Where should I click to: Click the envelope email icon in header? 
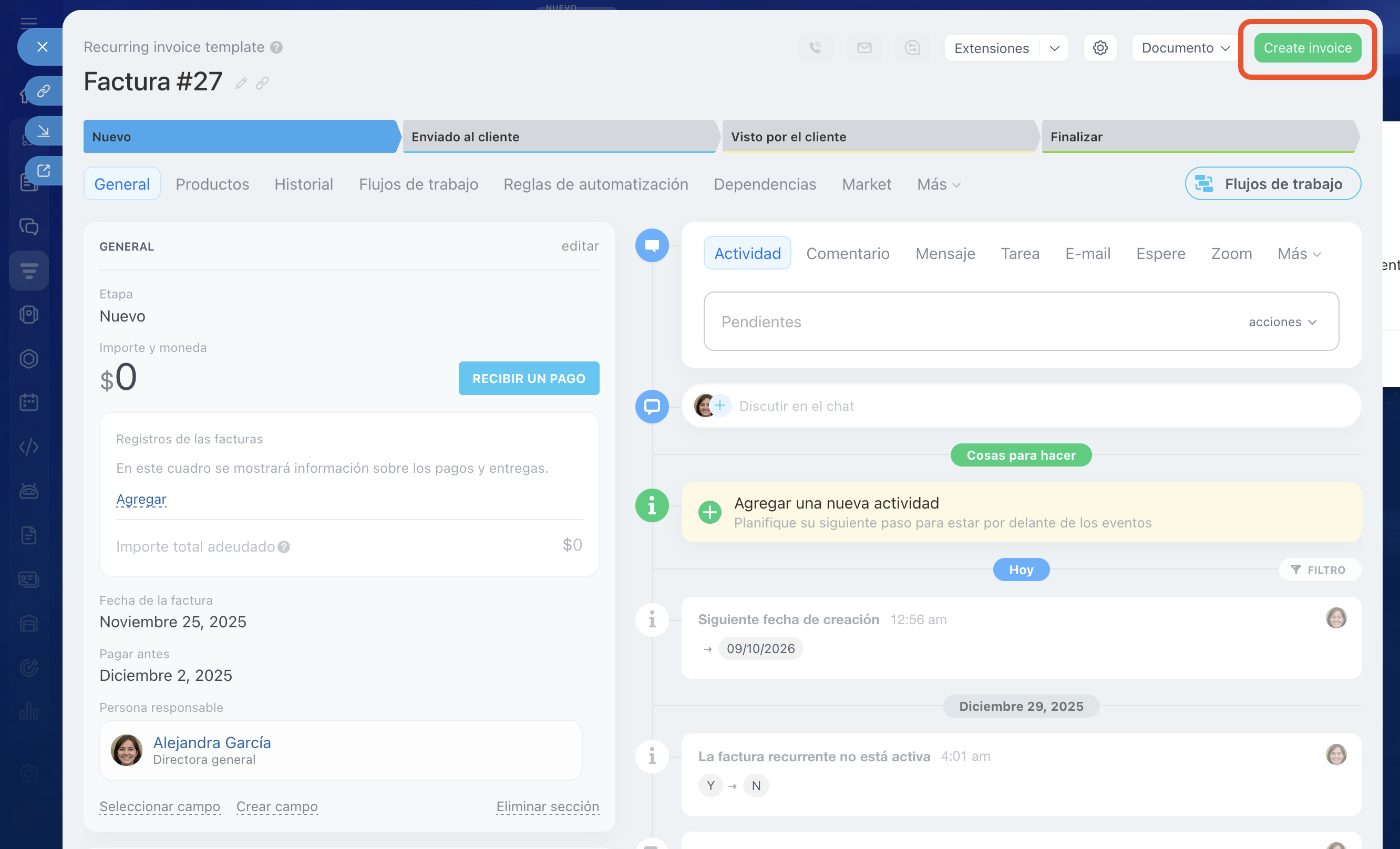(x=864, y=48)
